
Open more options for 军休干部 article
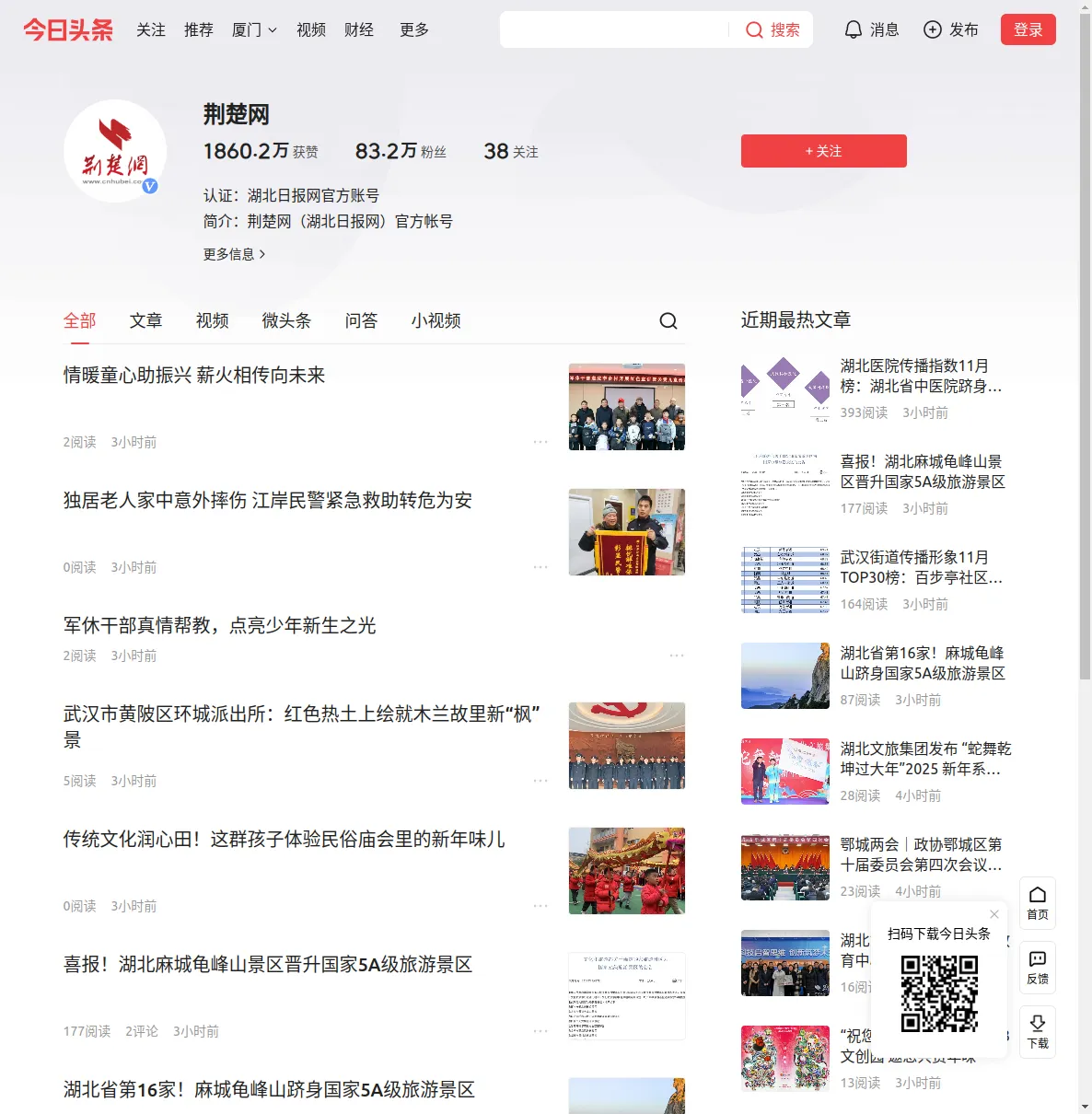click(677, 656)
